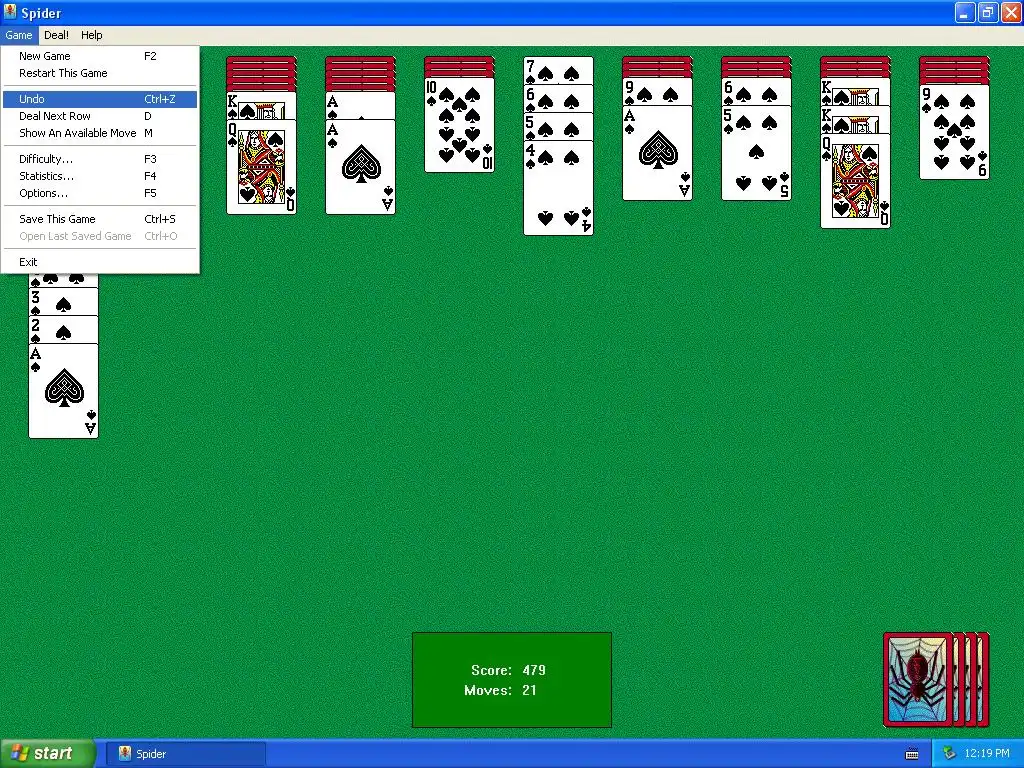Click the 7 of spades card
This screenshot has width=1024, height=768.
(558, 70)
